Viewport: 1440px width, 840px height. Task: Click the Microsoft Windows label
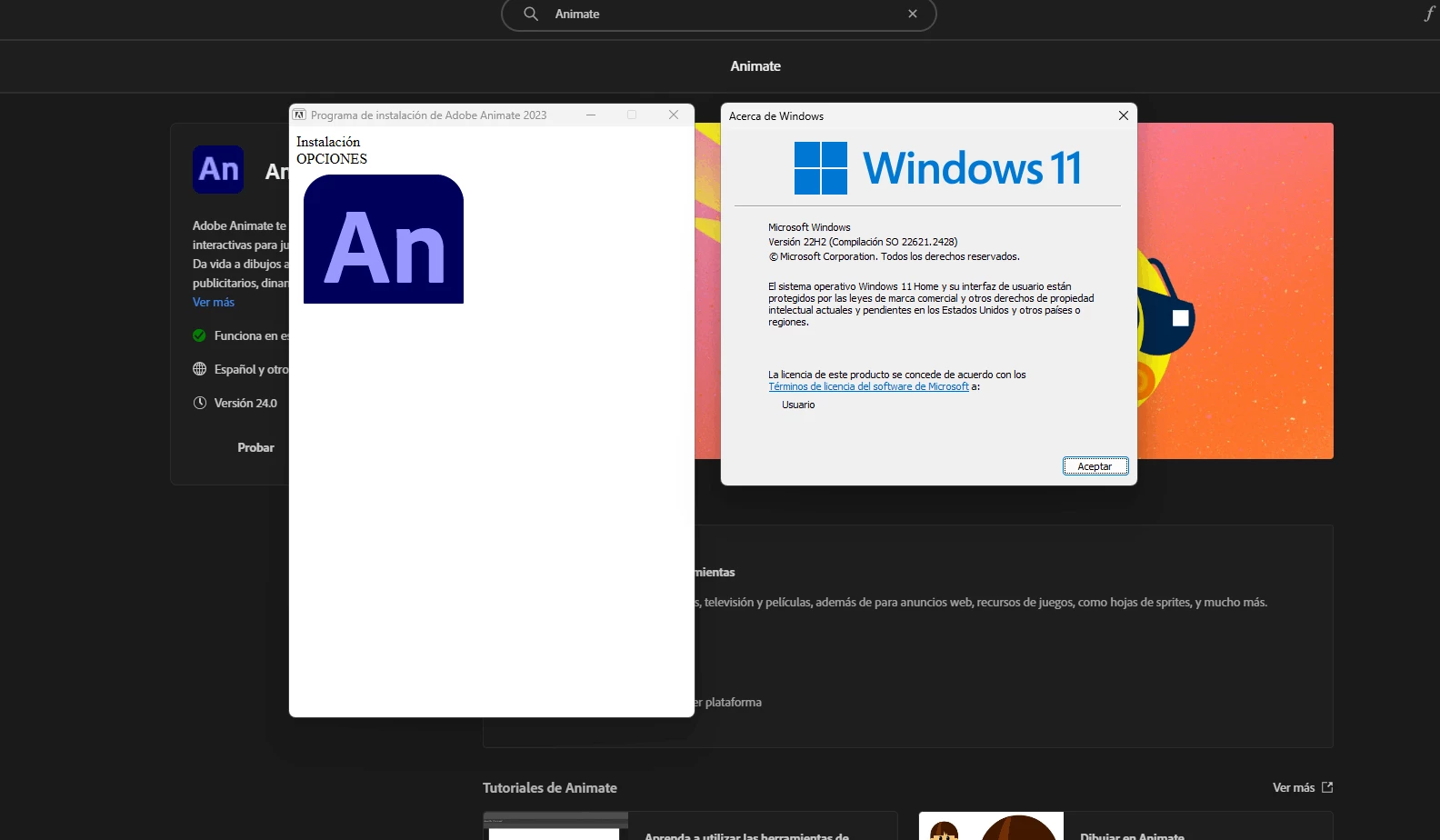[x=809, y=227]
